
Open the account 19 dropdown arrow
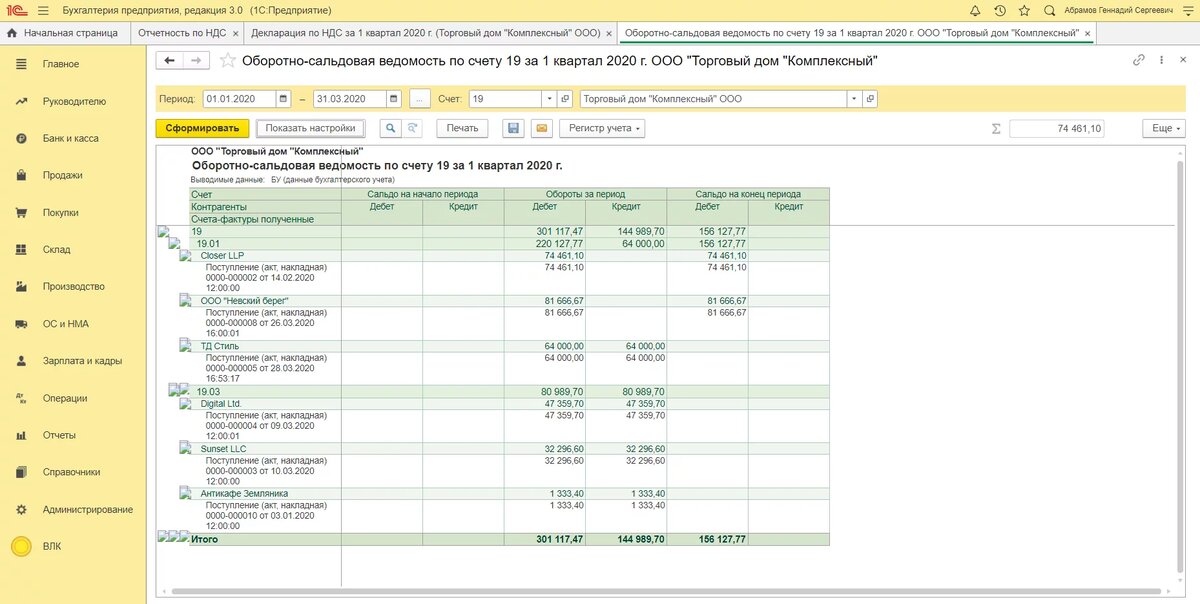point(548,99)
